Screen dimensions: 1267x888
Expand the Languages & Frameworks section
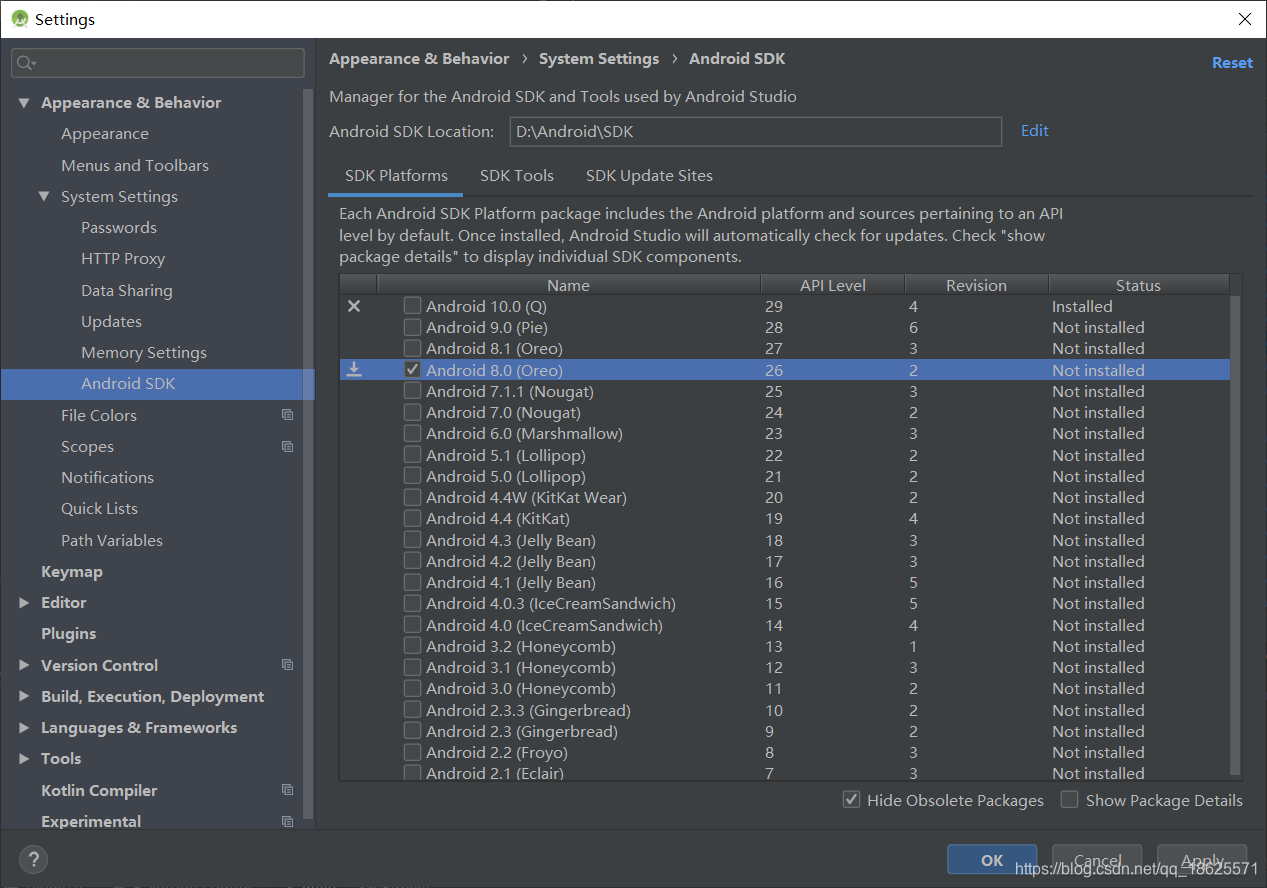[24, 727]
